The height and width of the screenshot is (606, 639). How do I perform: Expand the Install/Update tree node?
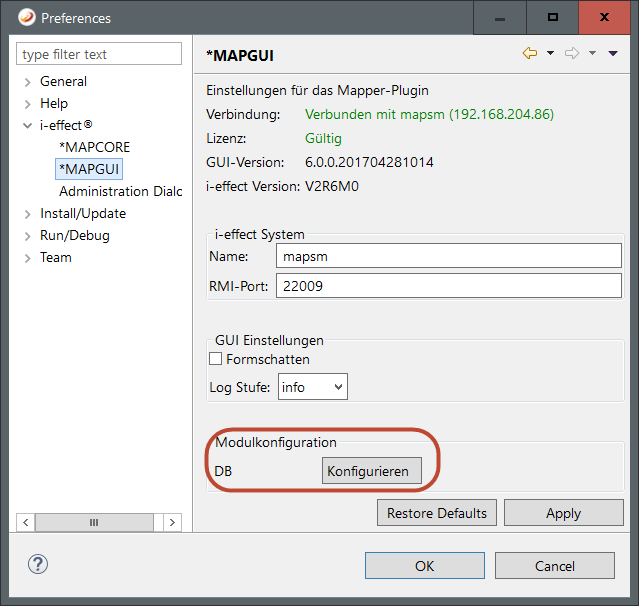click(x=27, y=214)
